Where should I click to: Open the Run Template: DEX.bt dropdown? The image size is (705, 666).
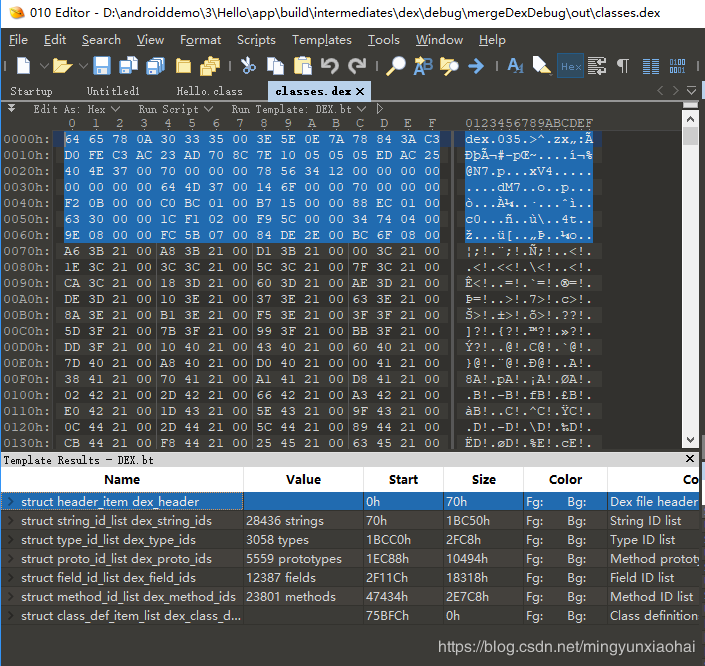click(298, 109)
